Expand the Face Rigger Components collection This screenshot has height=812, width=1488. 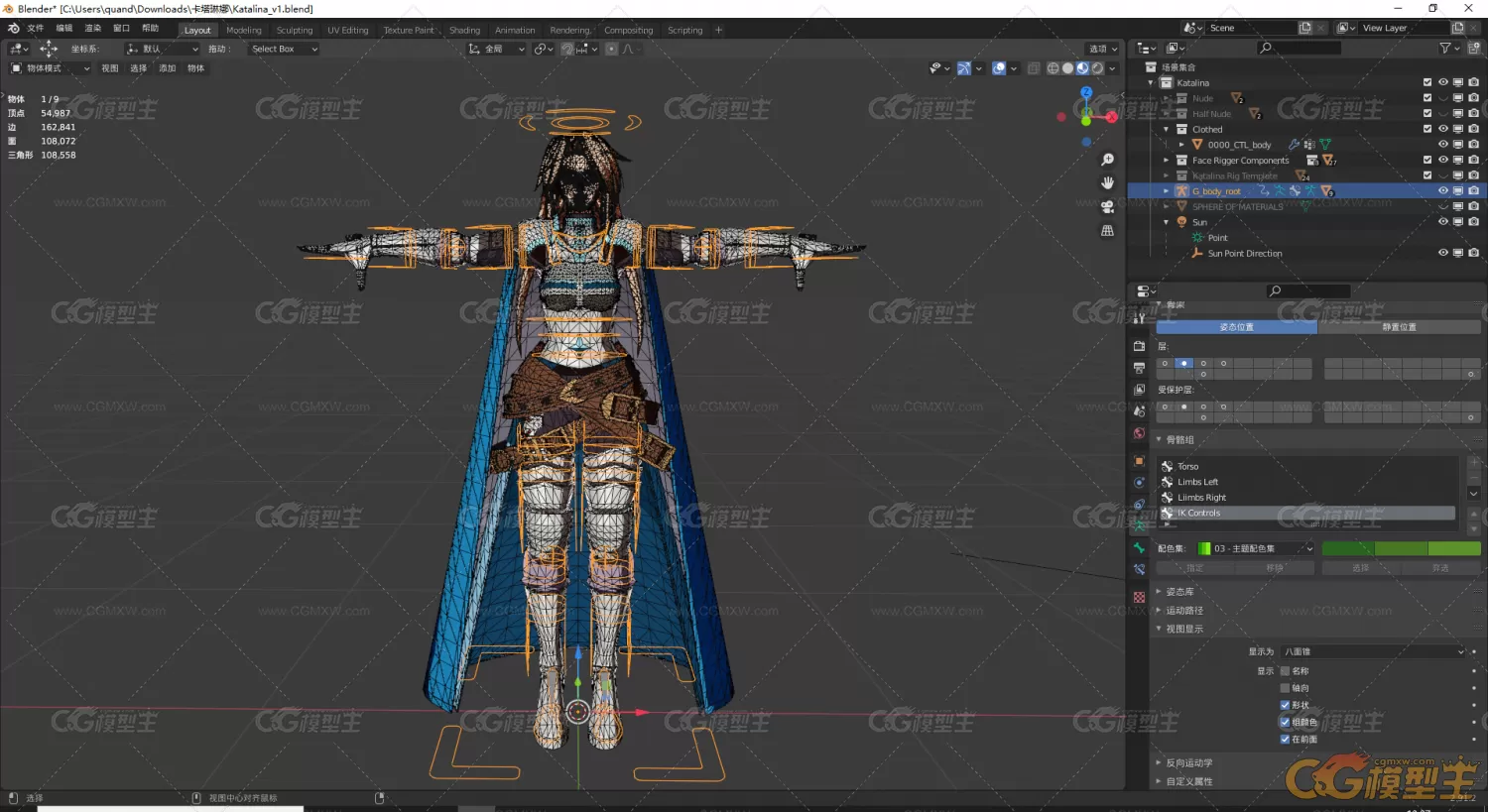click(x=1167, y=161)
